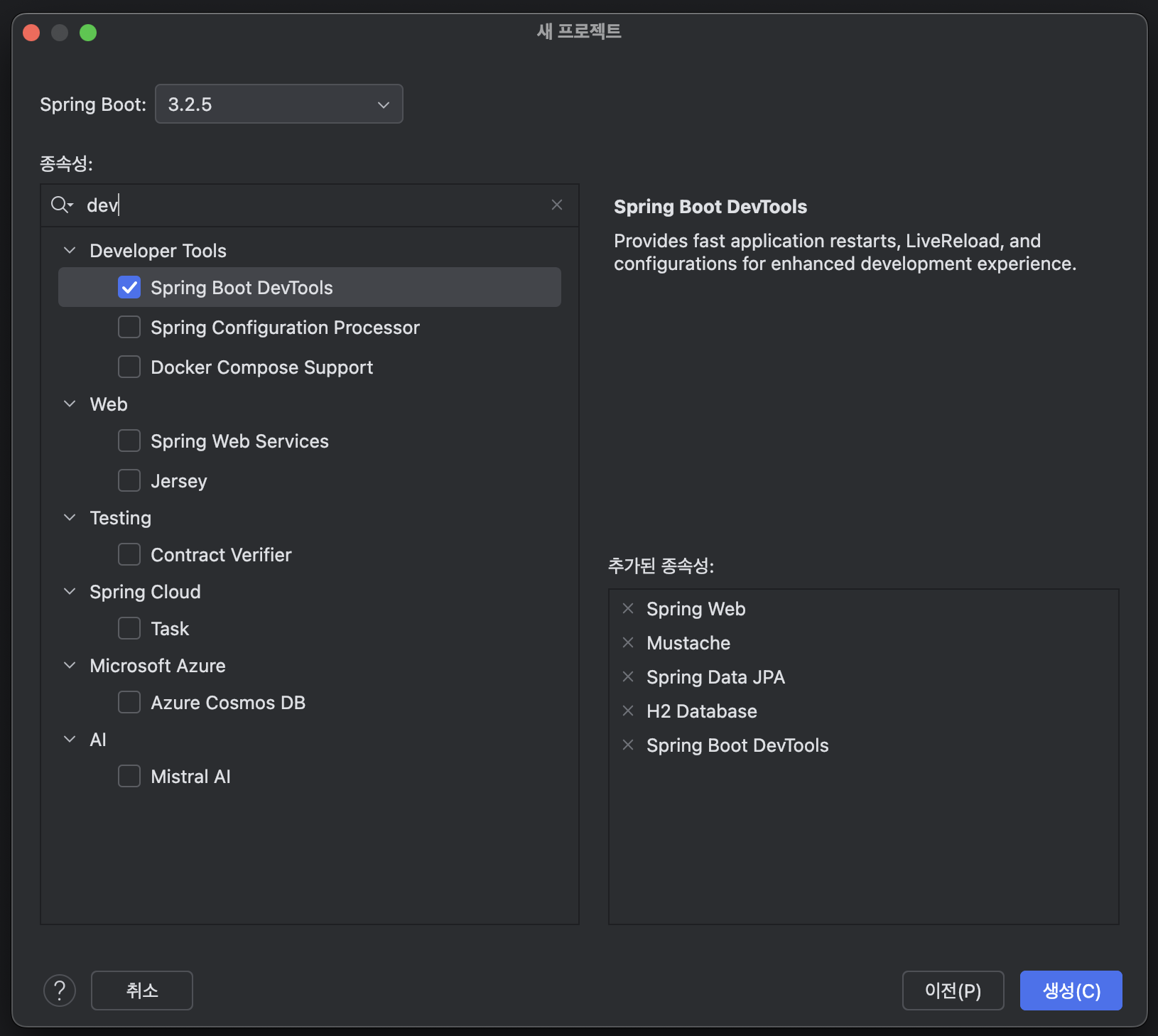Enable the Spring Configuration Processor checkbox

pos(129,327)
